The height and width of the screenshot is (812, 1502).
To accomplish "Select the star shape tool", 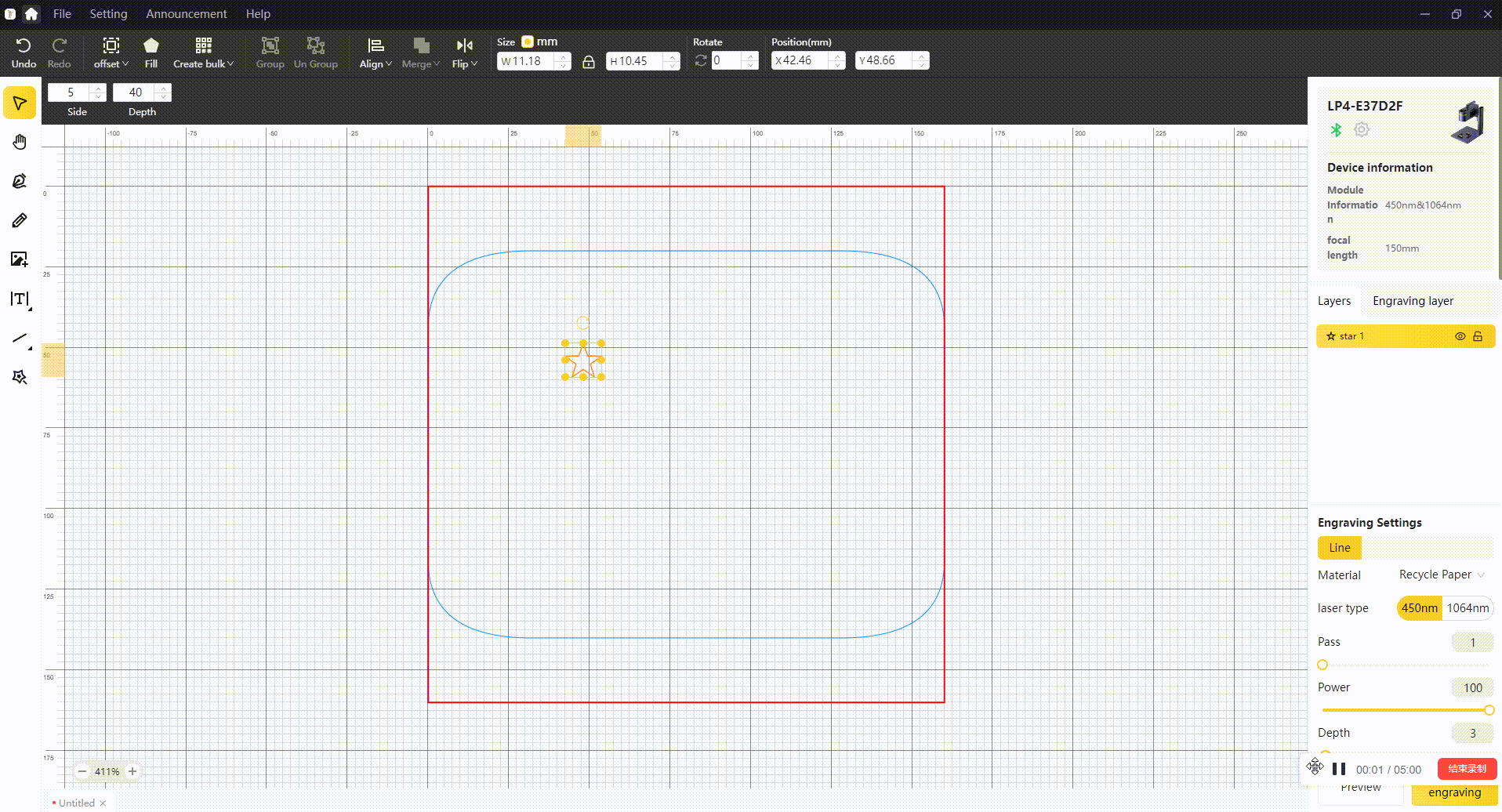I will pos(20,377).
